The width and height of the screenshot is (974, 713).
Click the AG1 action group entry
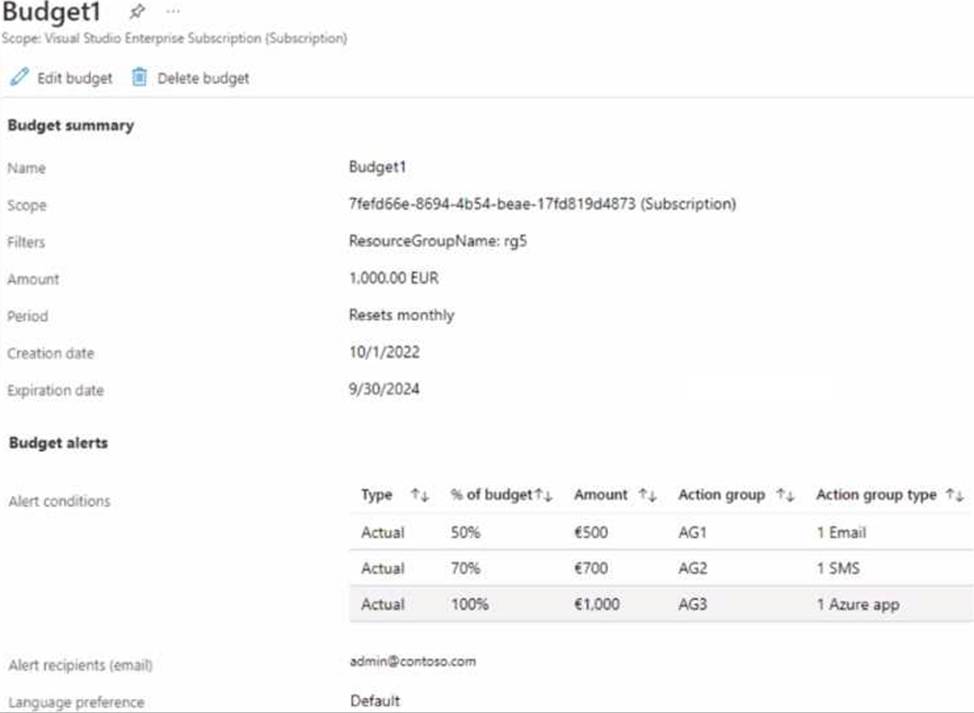click(692, 532)
